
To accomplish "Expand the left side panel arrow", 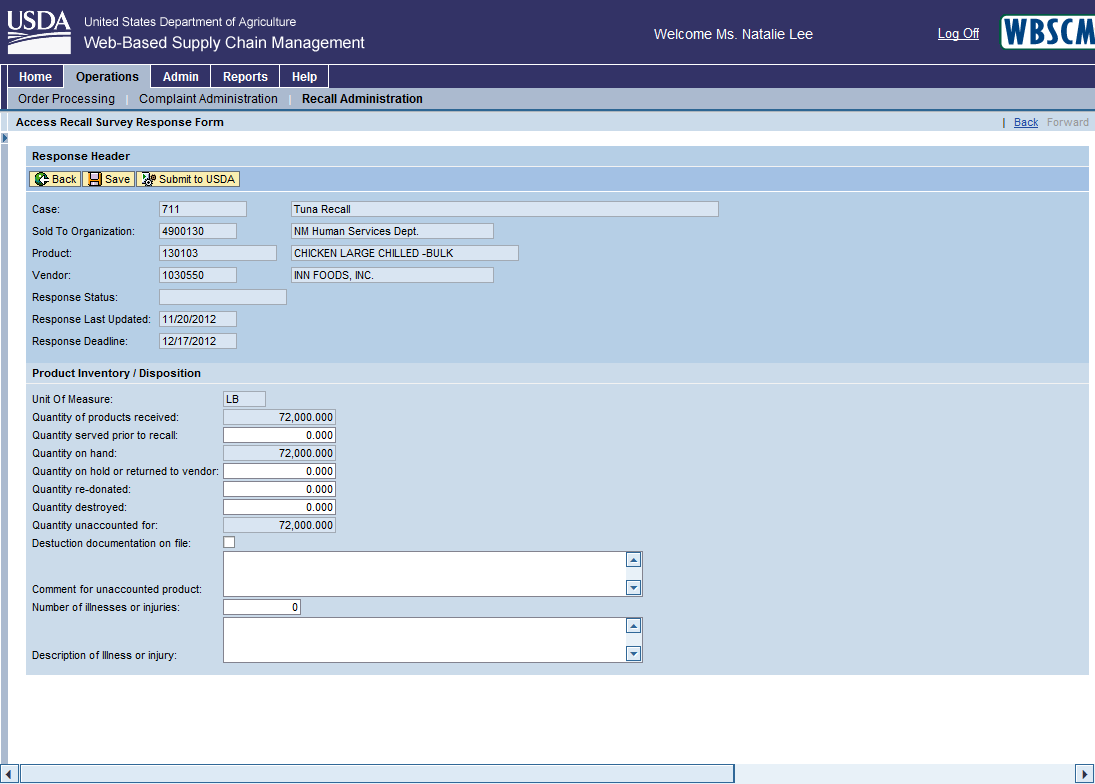I will (x=4, y=137).
